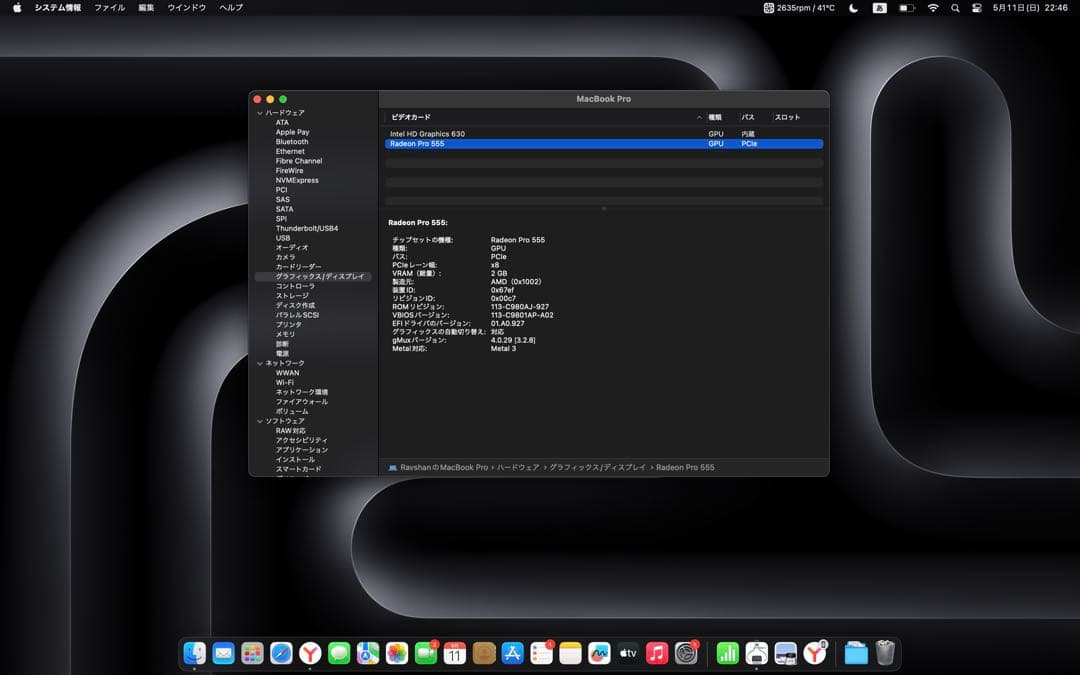Click battery status icon in menu bar
Image resolution: width=1080 pixels, height=675 pixels.
tap(907, 8)
